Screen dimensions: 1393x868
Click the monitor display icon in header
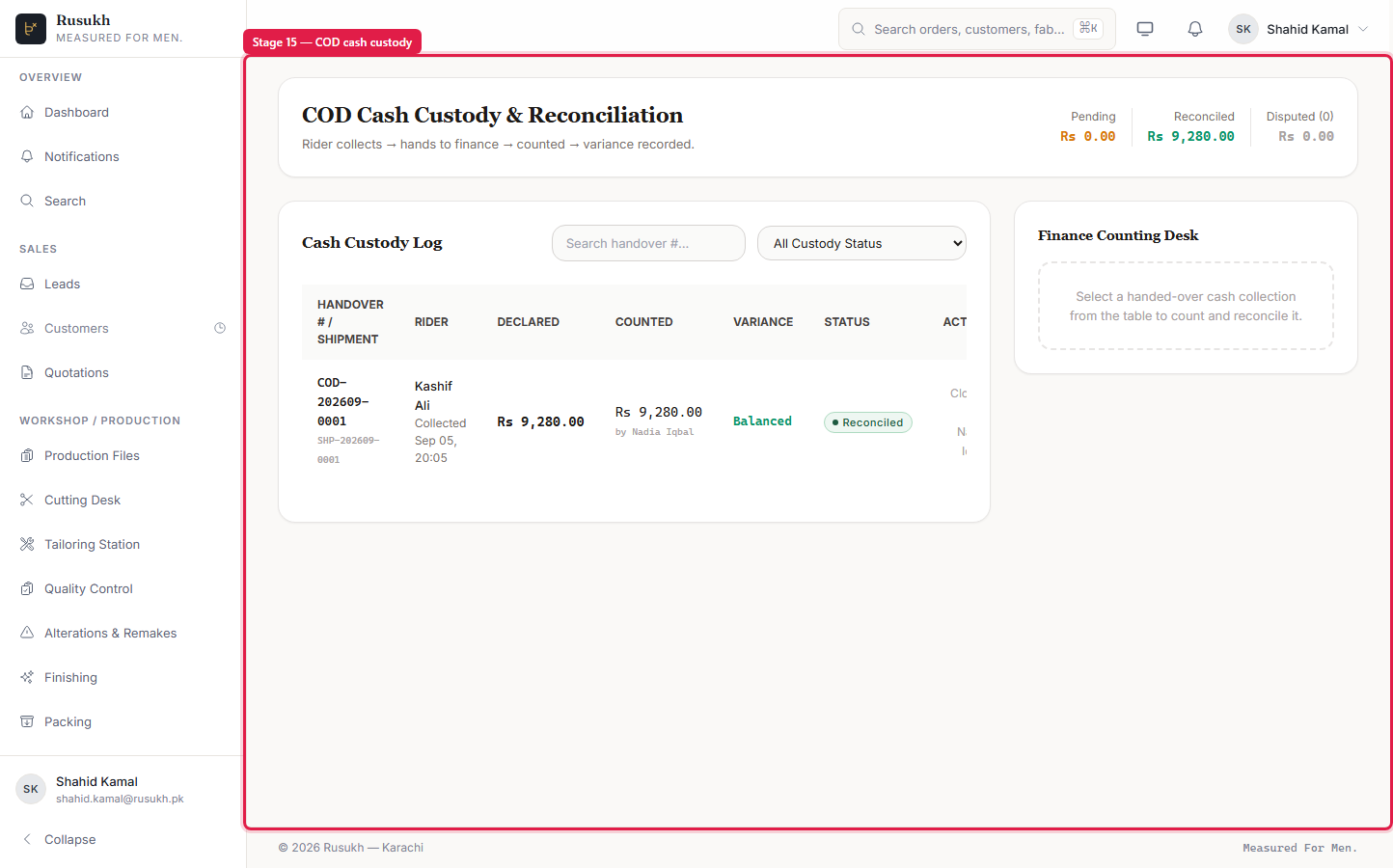point(1145,29)
